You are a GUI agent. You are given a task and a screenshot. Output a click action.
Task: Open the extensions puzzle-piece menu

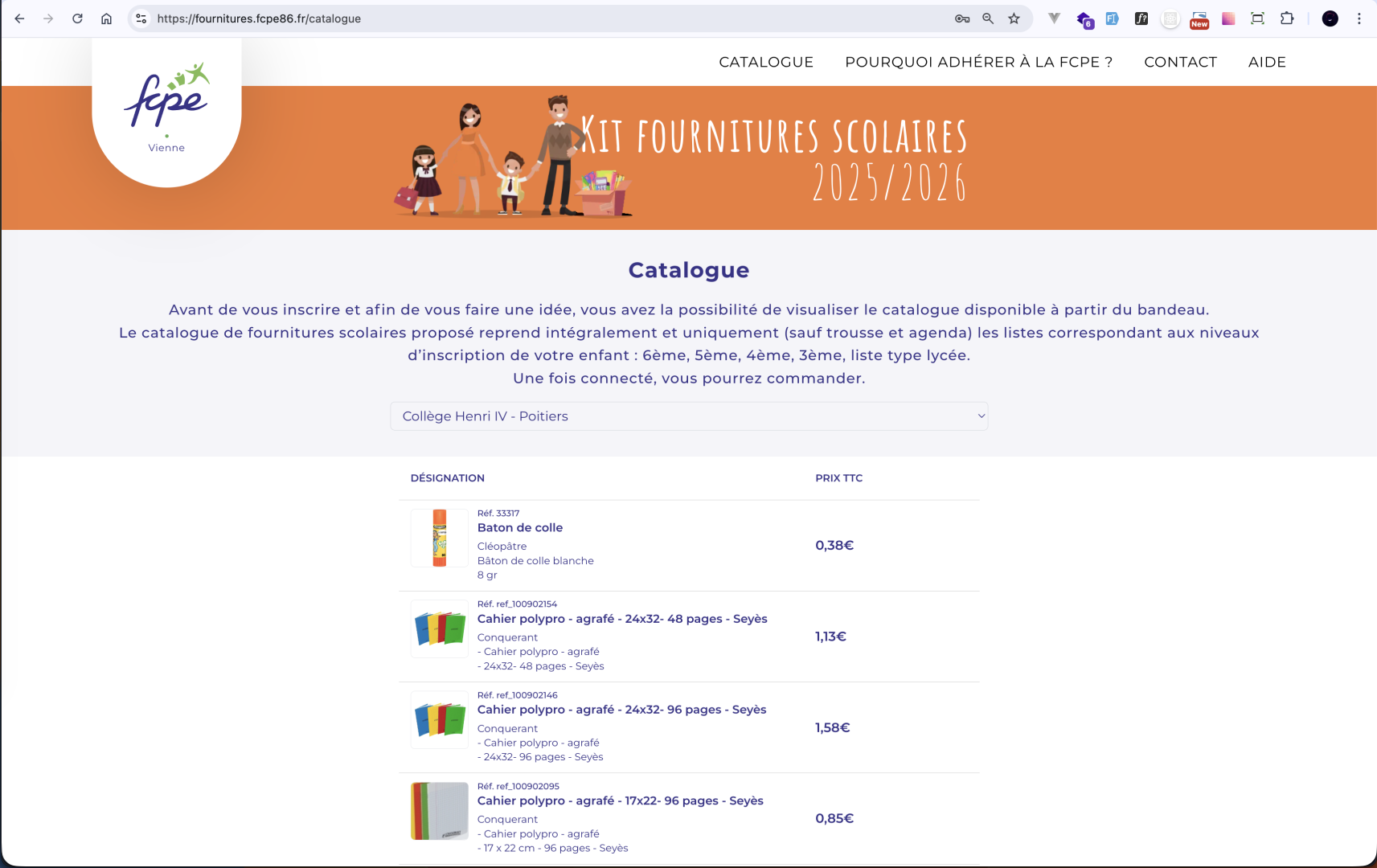point(1285,18)
